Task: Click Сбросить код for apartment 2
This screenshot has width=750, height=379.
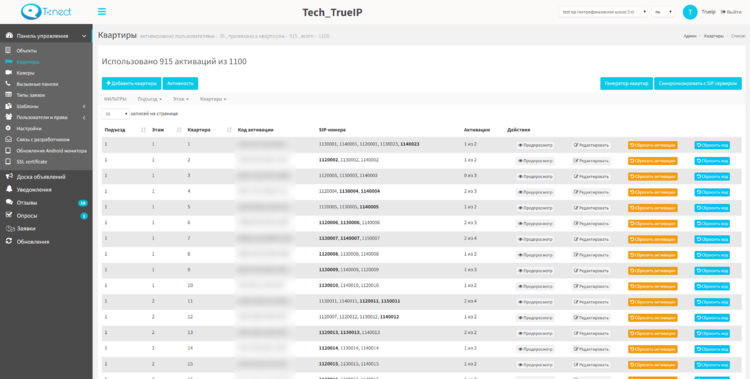Action: coord(712,161)
